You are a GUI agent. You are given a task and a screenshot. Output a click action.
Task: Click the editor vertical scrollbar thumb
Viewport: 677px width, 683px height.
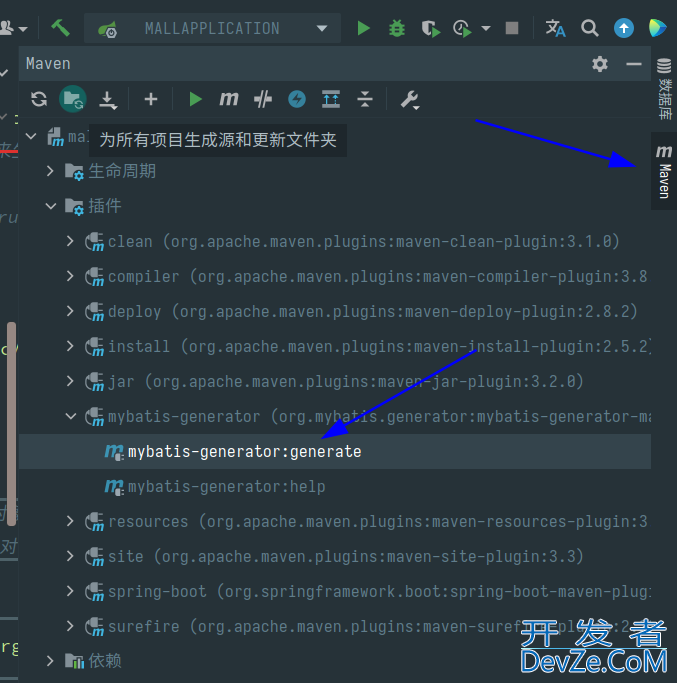(12, 424)
